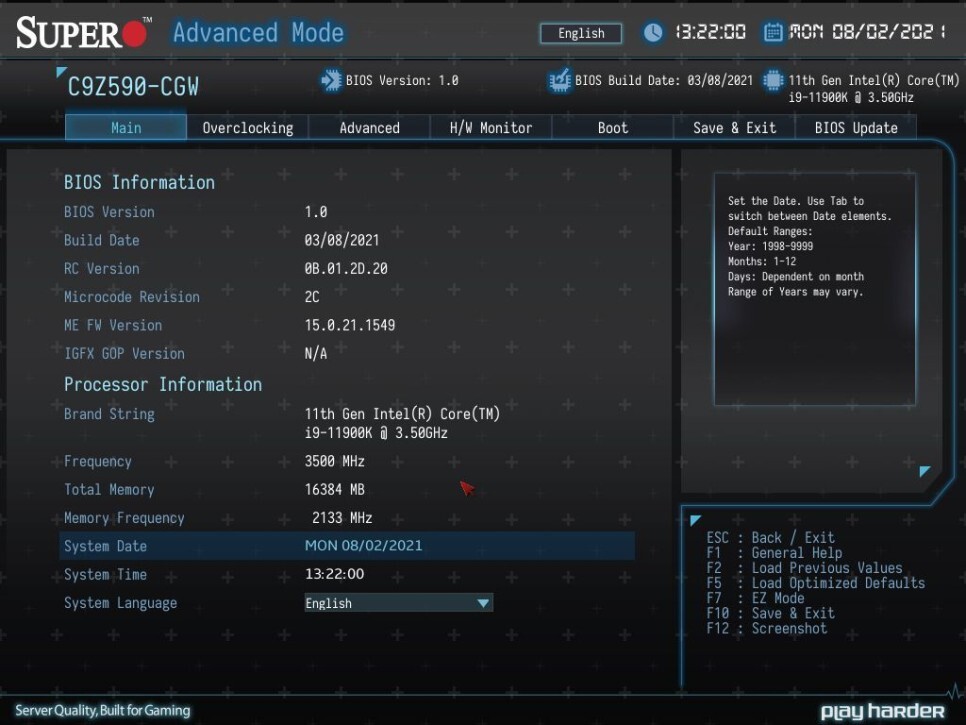Click the System Language label
Screen dimensions: 966x725
click(120, 603)
